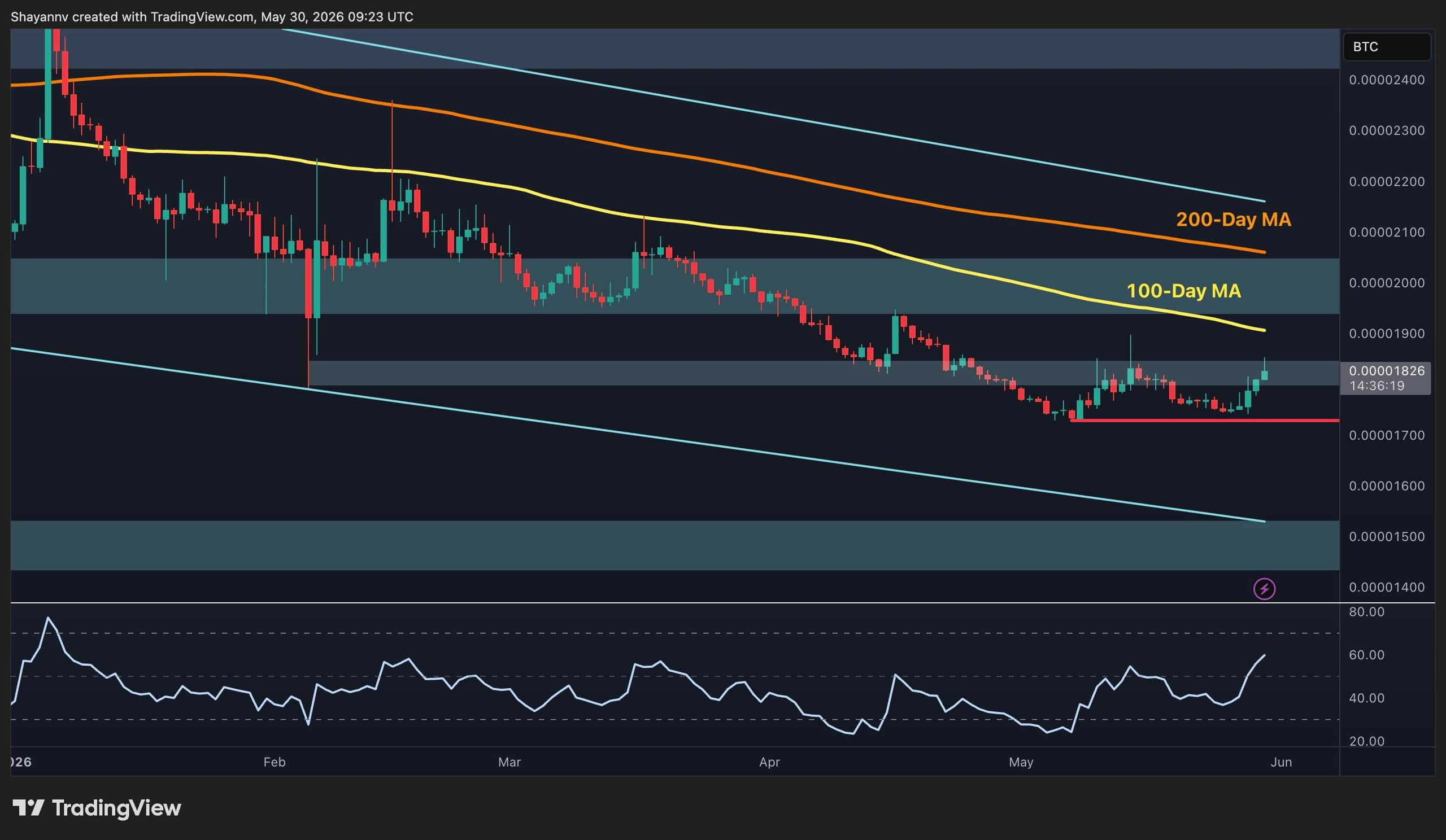Click the candle countdown 14:36:19
This screenshot has height=840, width=1446.
[x=1377, y=386]
